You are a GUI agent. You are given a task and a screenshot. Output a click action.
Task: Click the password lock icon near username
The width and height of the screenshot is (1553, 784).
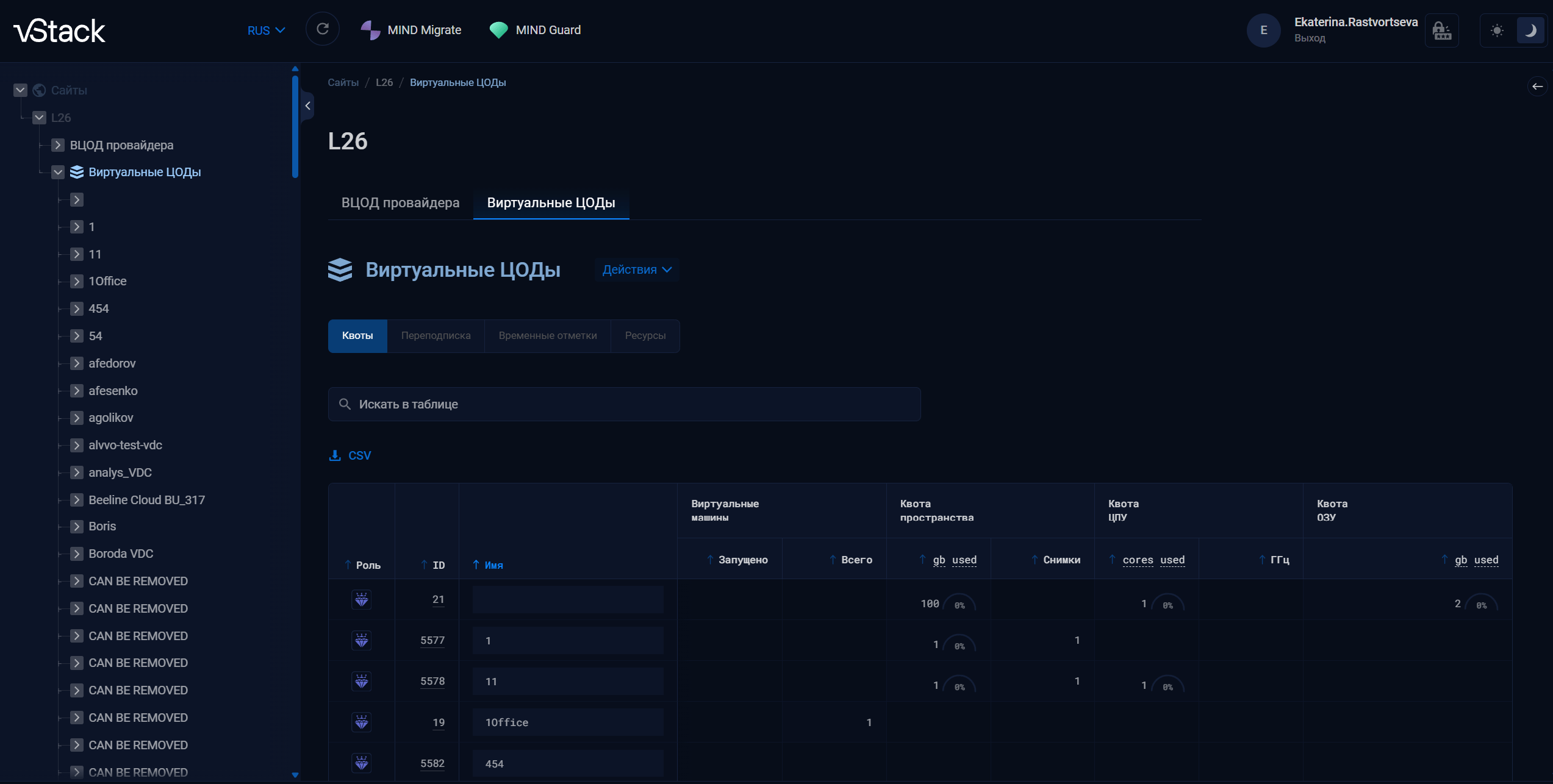pos(1442,30)
